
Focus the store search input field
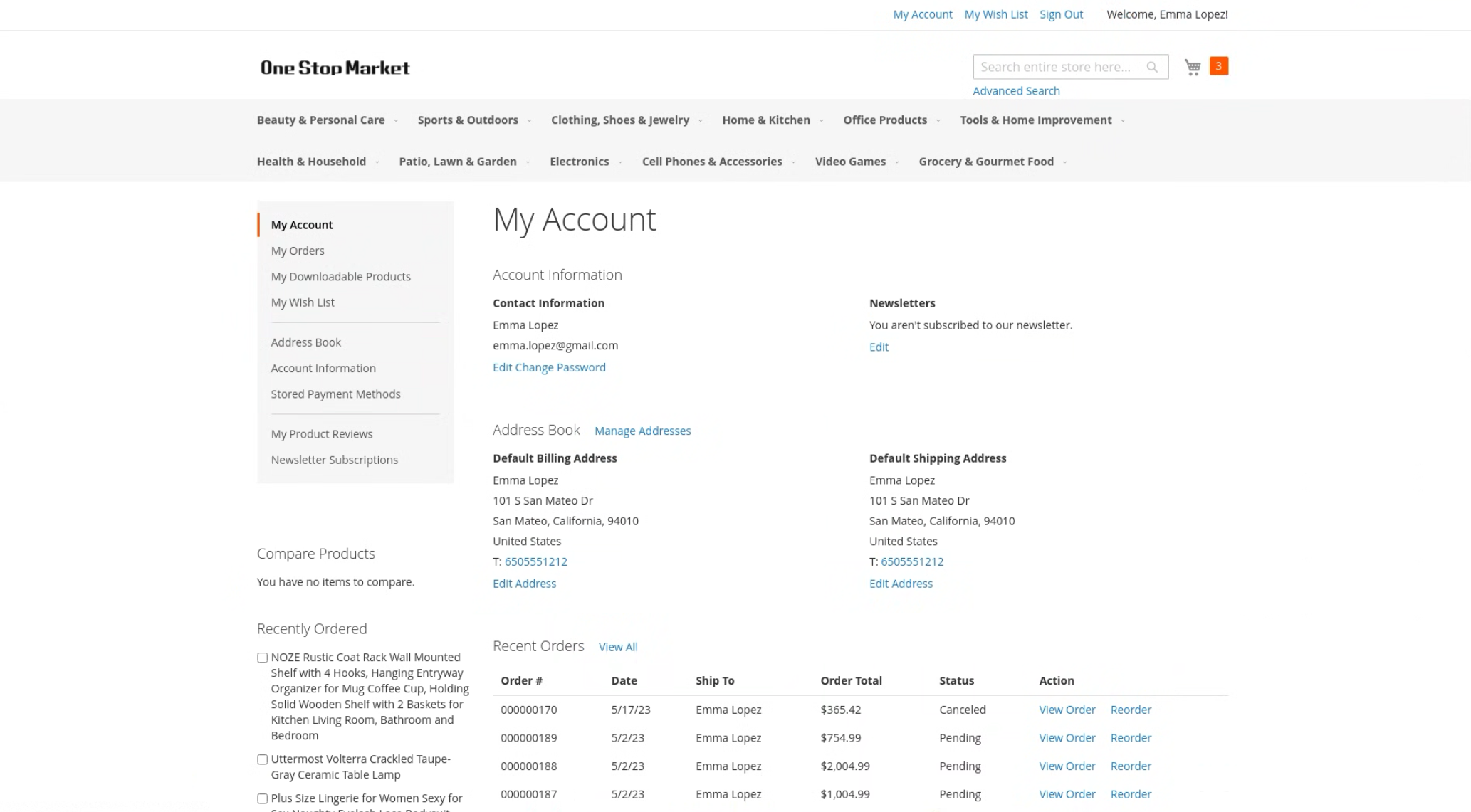click(1055, 67)
